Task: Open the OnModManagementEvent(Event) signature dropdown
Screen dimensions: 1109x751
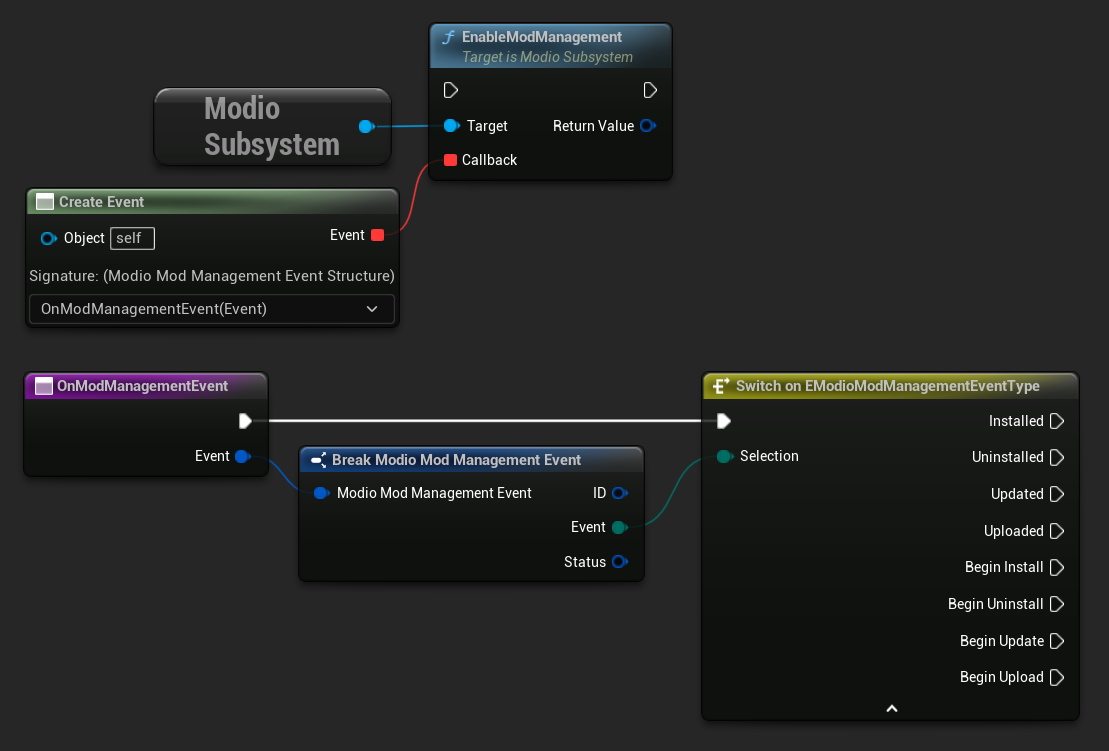Action: 211,309
